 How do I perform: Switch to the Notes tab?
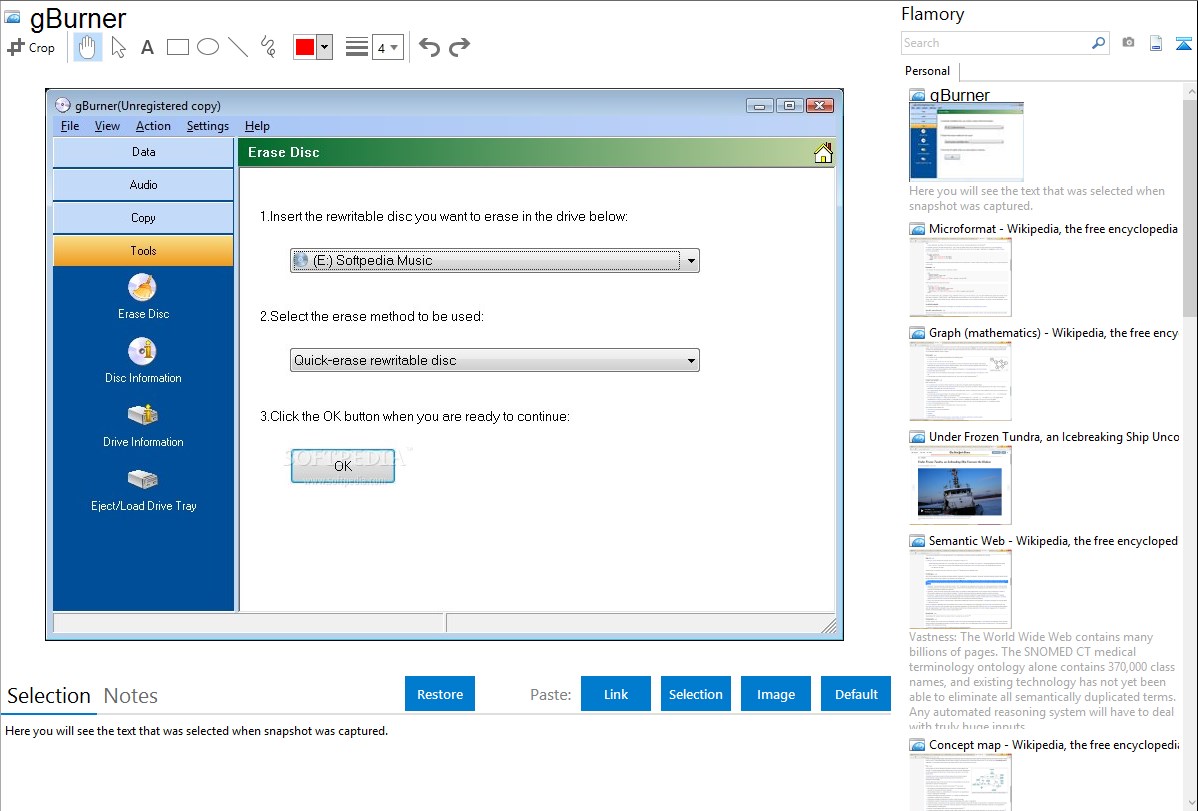point(131,696)
